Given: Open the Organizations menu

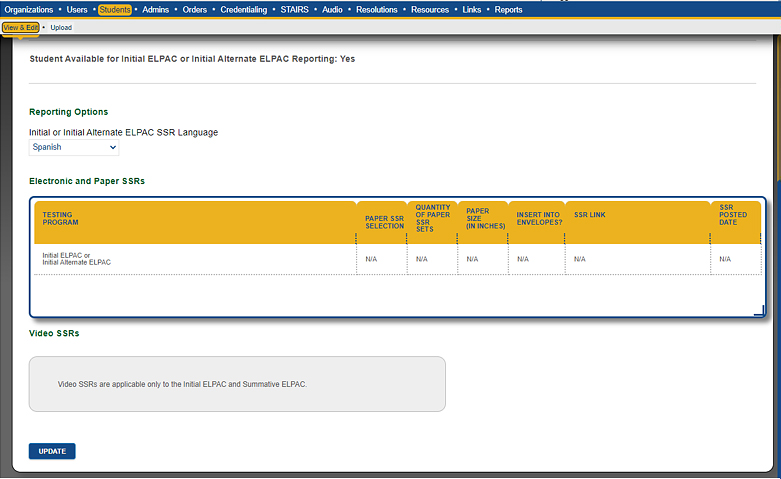Looking at the screenshot, I should pos(28,9).
